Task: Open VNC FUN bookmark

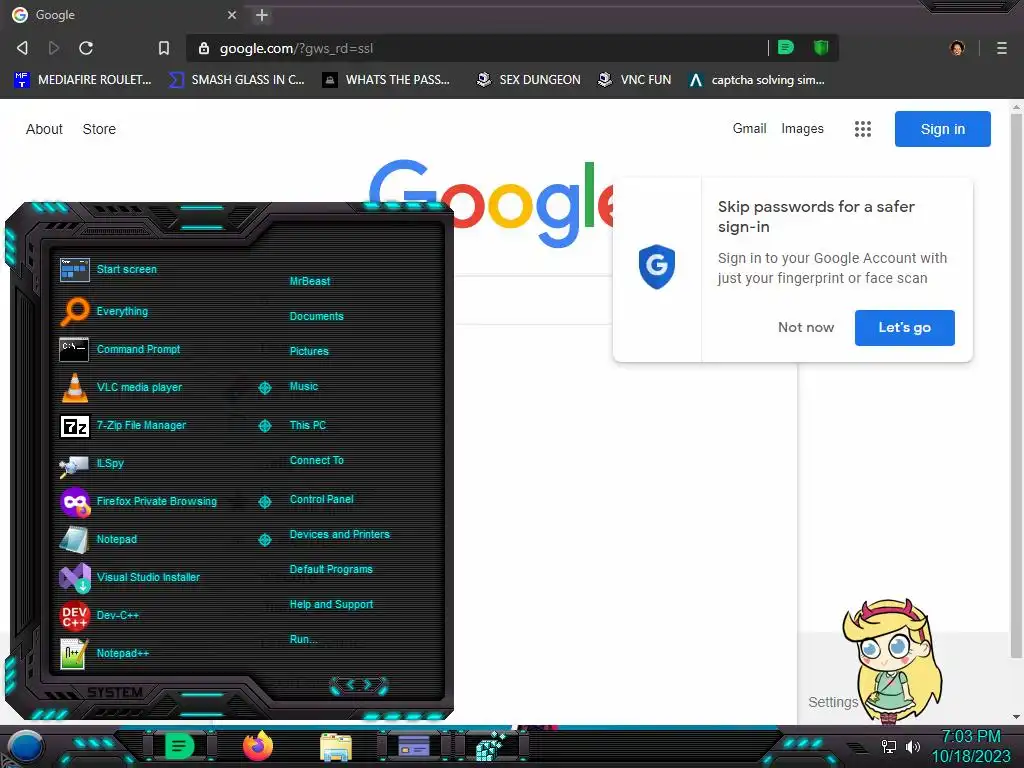Action: click(x=635, y=80)
